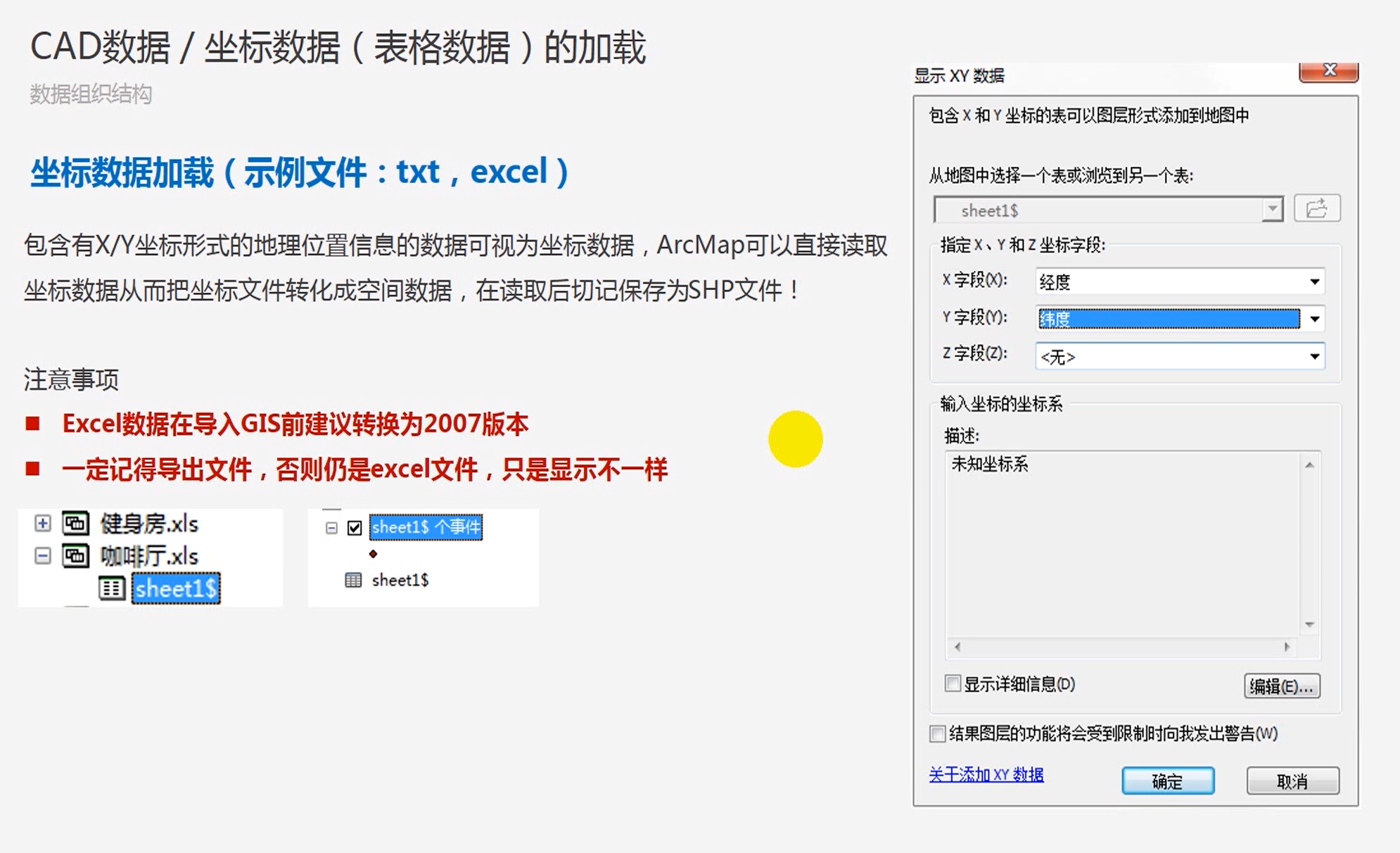Click the grid table icon next to plain sheet1$
Viewport: 1400px width, 853px height.
coord(352,580)
